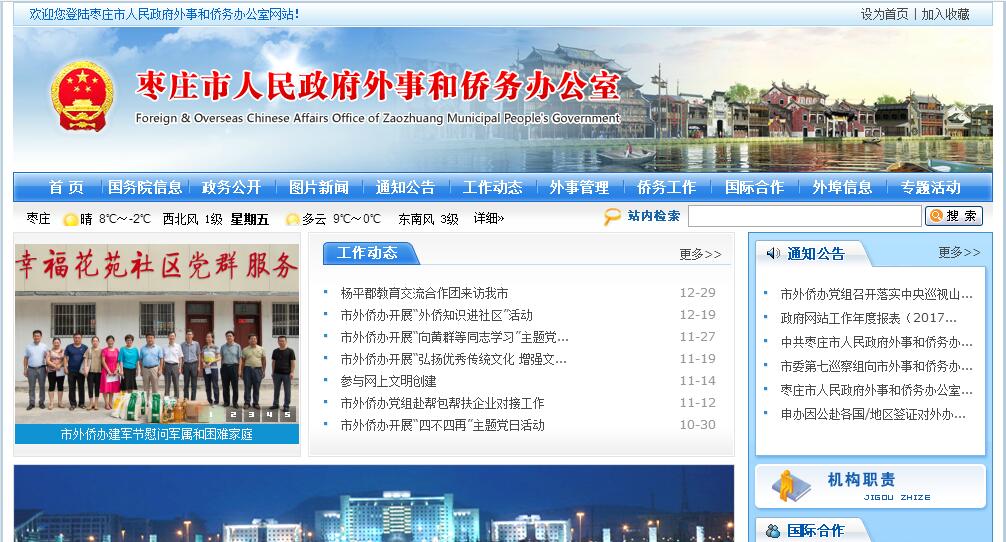Go to the 外事管理 navigation tab

tap(579, 187)
